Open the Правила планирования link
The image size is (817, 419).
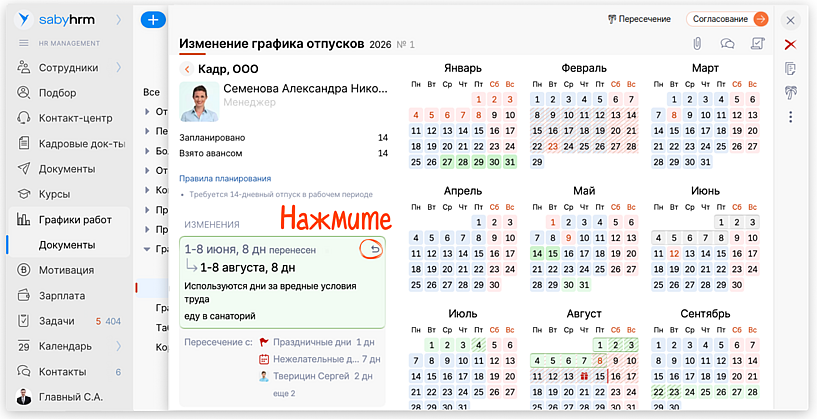tap(225, 178)
